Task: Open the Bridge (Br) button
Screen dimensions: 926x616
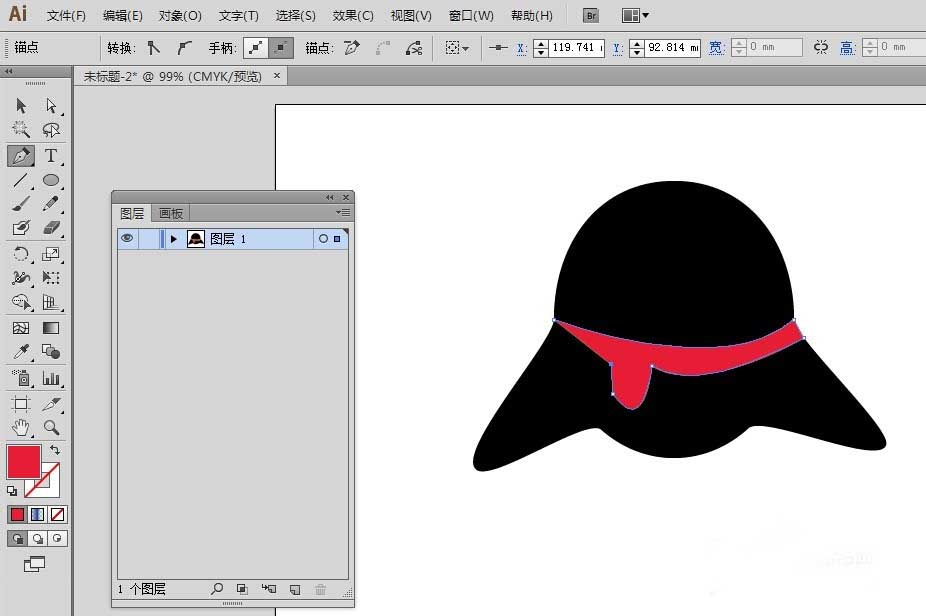Action: (591, 16)
